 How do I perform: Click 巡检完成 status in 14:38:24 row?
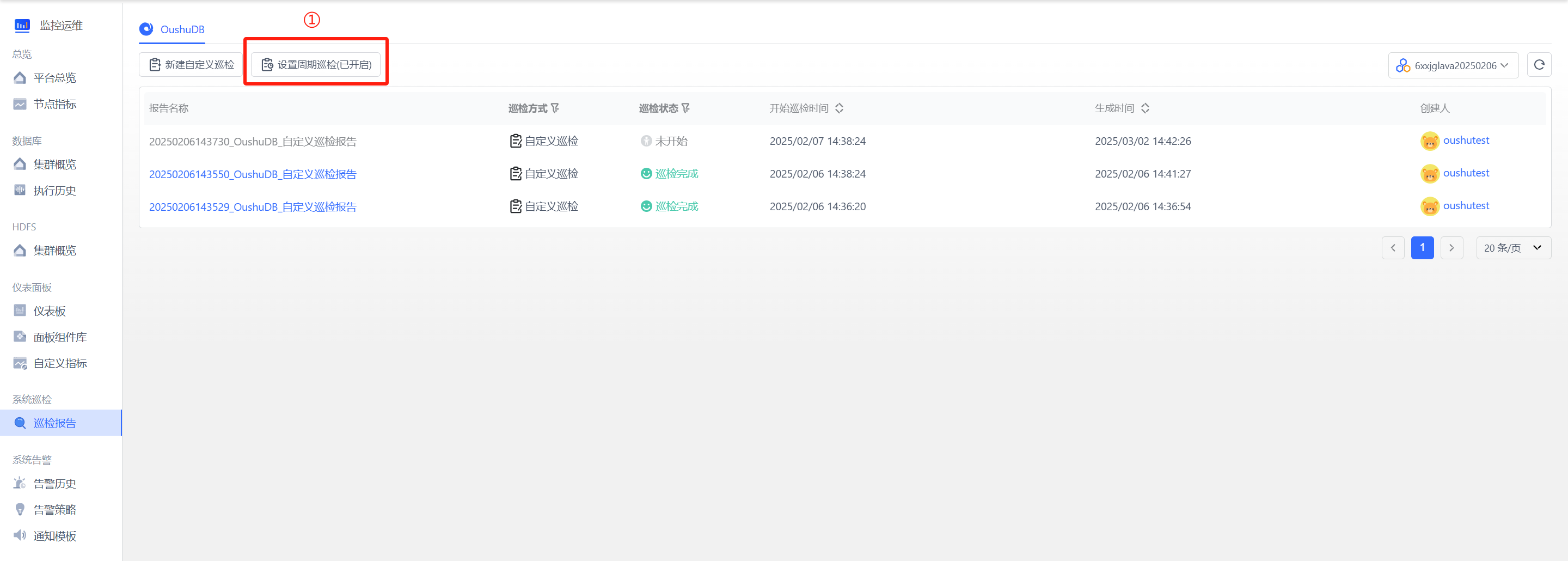click(670, 174)
